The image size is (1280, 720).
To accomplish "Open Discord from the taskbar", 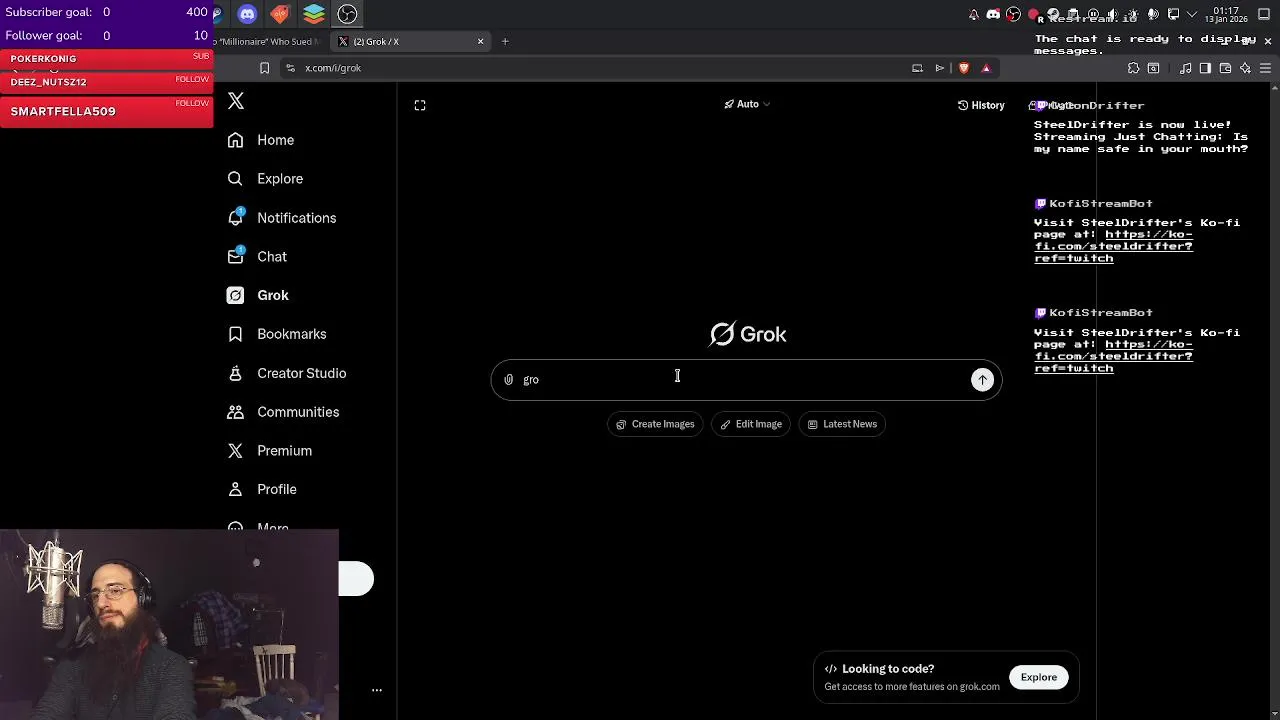I will tap(248, 14).
